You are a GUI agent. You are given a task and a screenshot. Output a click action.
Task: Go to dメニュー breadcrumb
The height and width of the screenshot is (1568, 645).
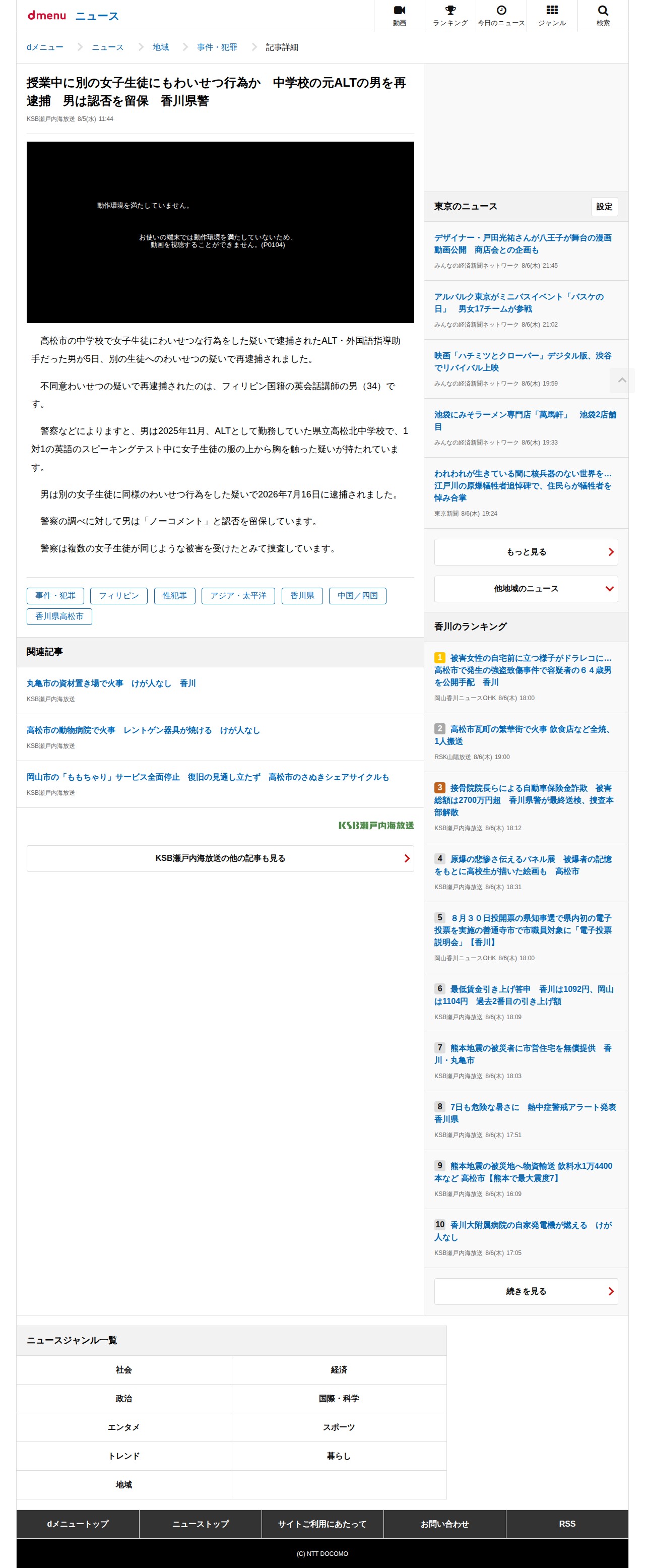45,47
